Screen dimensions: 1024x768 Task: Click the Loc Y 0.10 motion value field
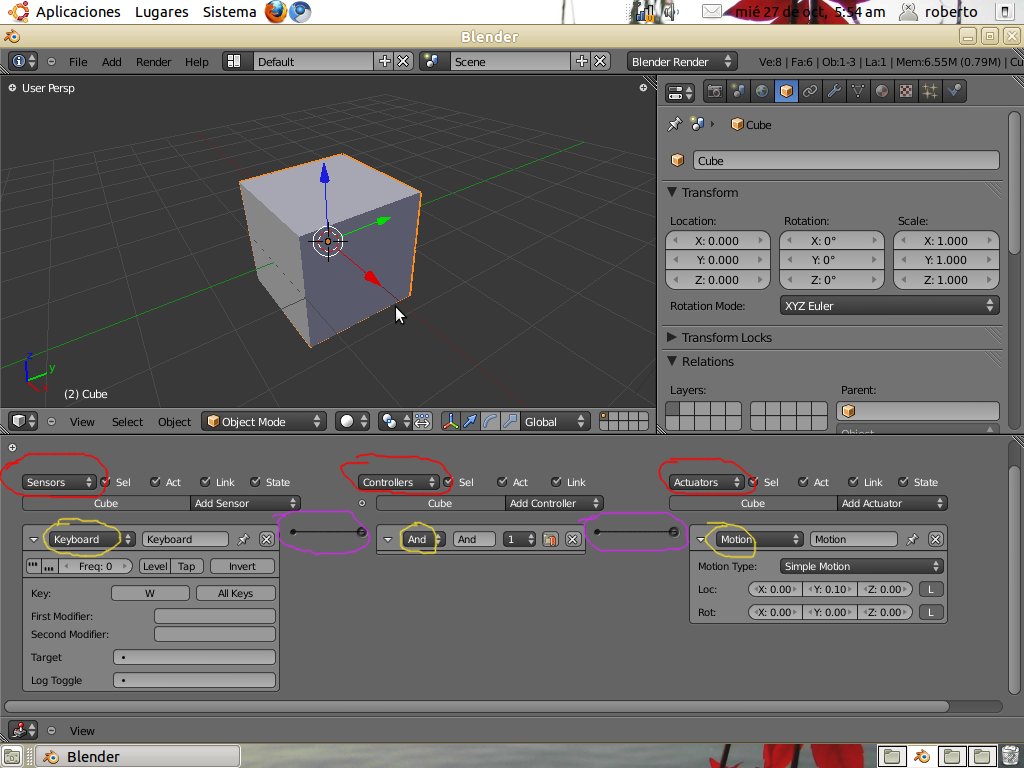(830, 589)
